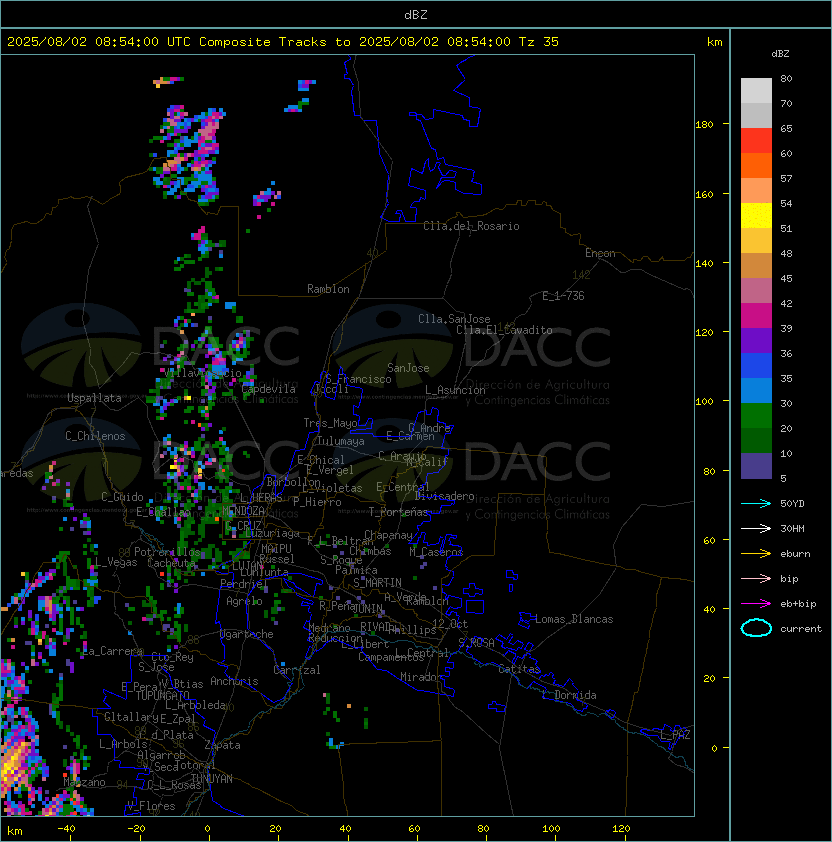Click the S_MARTIN map label
The width and height of the screenshot is (832, 842).
click(377, 583)
